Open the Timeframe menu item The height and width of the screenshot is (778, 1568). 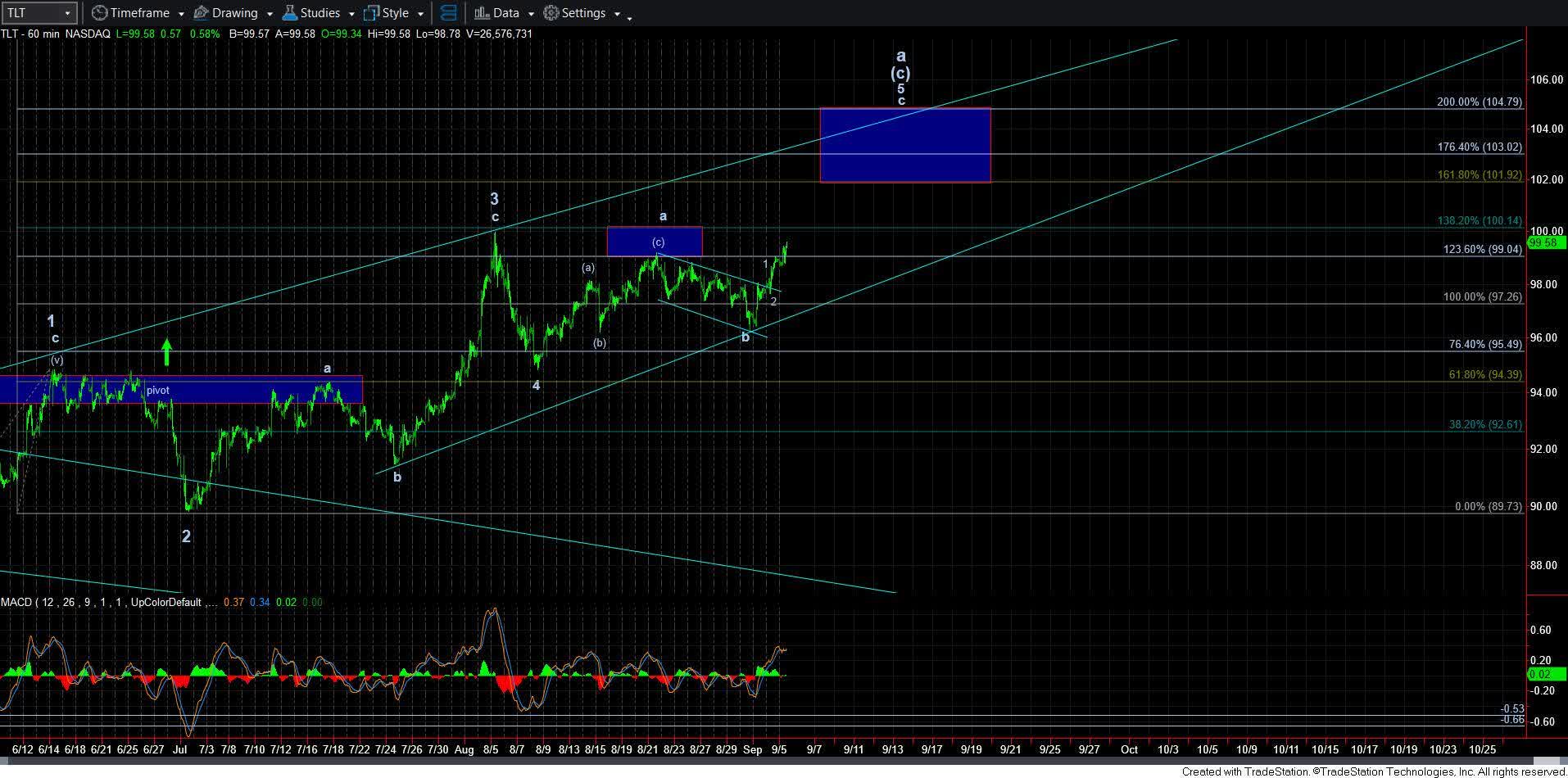(x=141, y=12)
